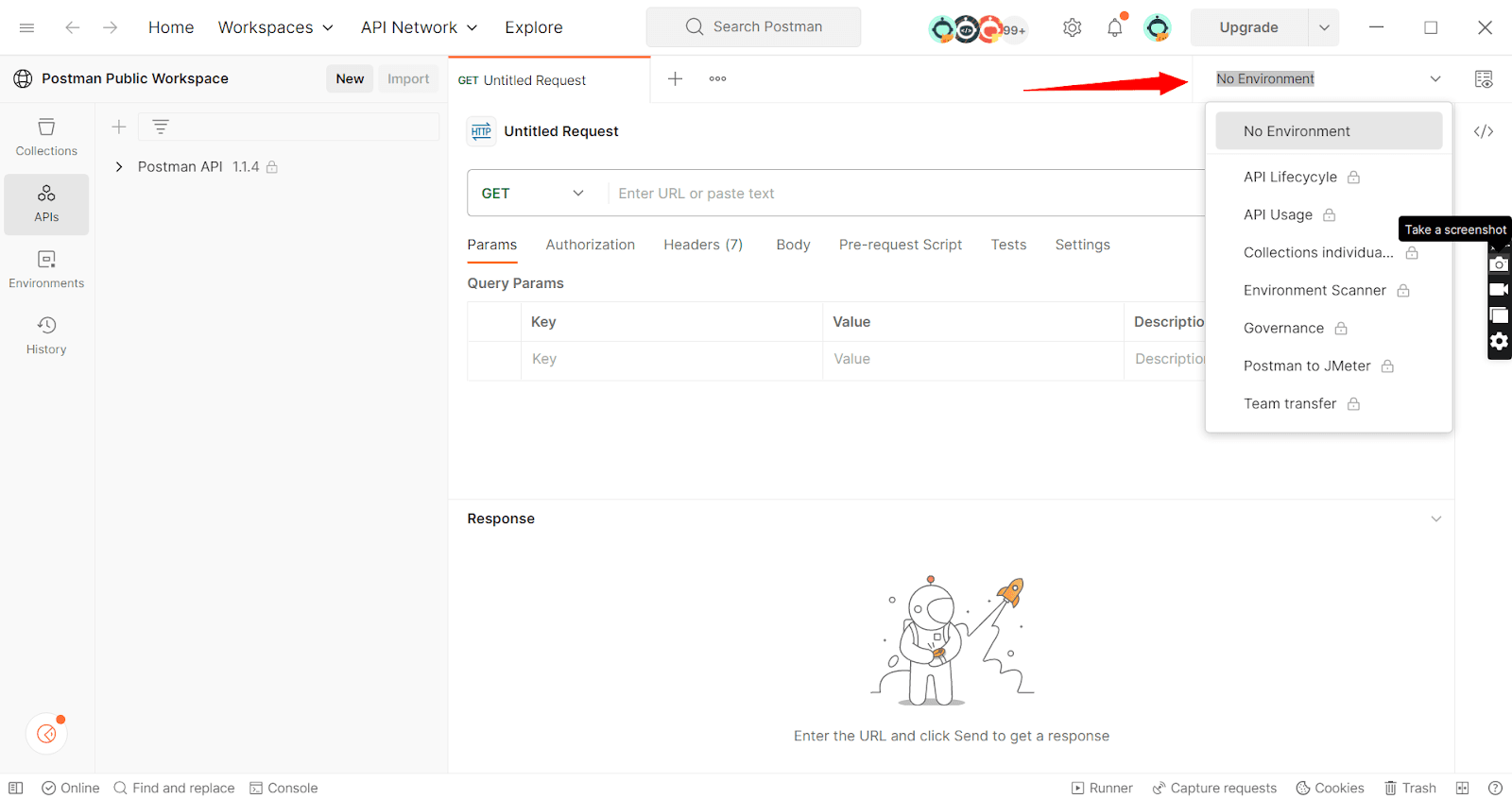Select Team transfer environment

coord(1329,403)
